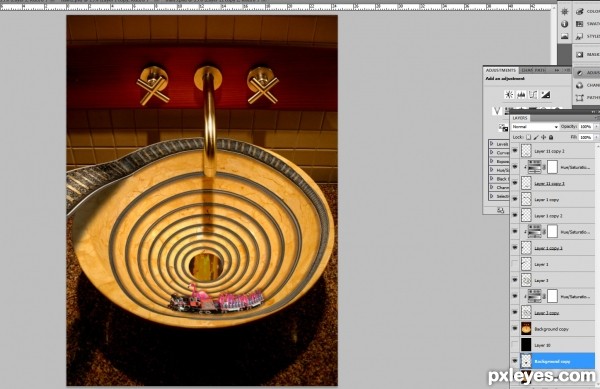Add a Brightness/Contrast adjustment
The width and height of the screenshot is (600, 389).
509,94
